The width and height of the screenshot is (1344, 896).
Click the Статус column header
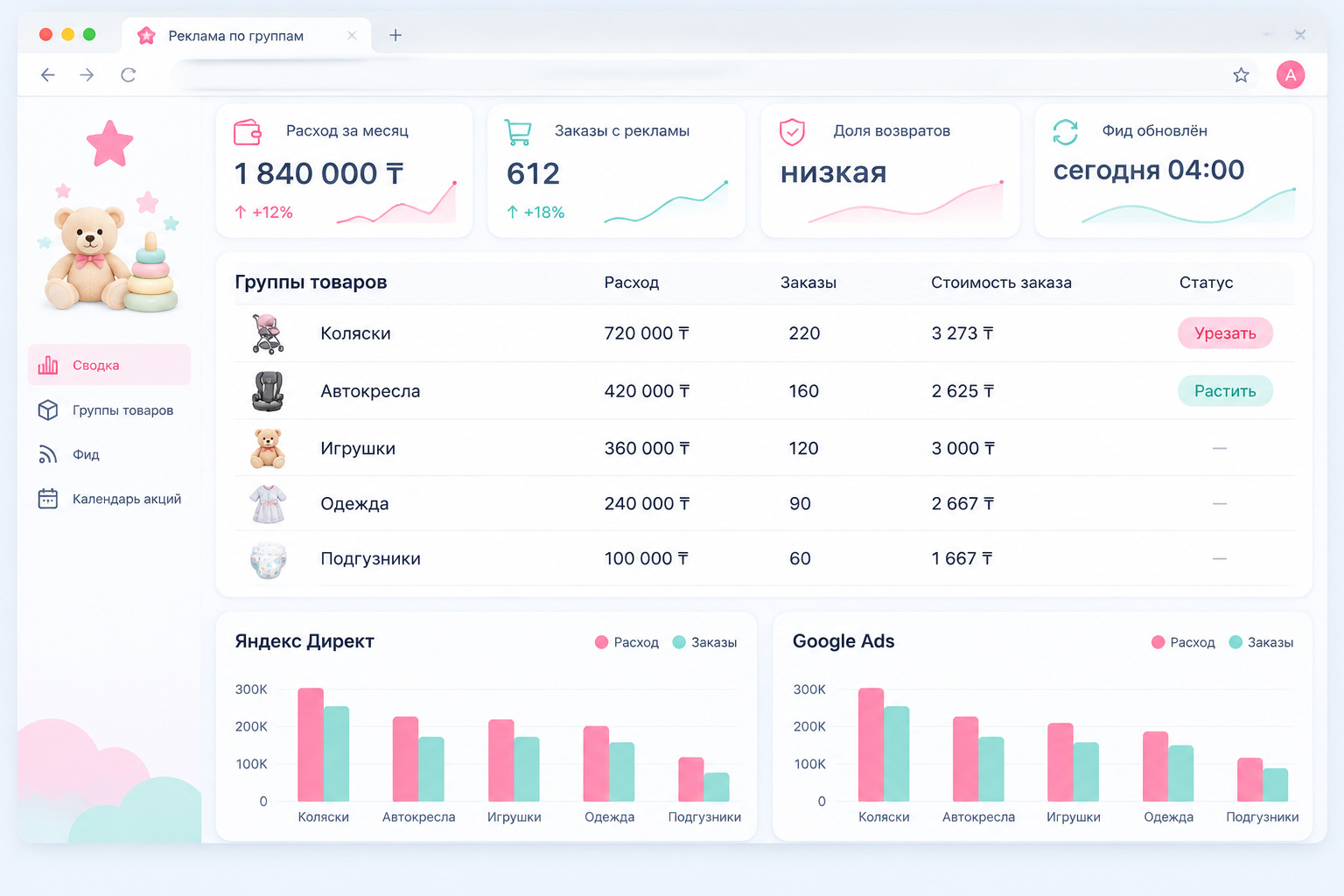1206,283
